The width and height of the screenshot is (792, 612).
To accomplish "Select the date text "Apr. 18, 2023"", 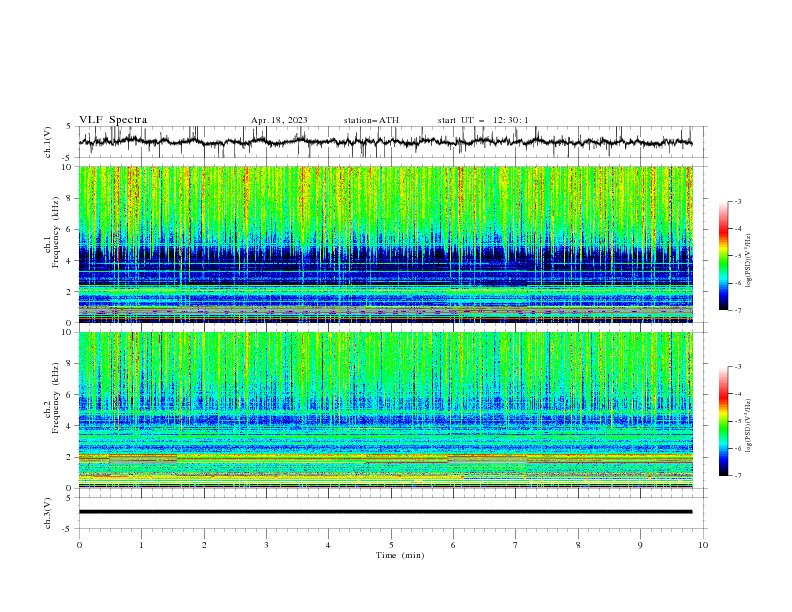I will 279,120.
